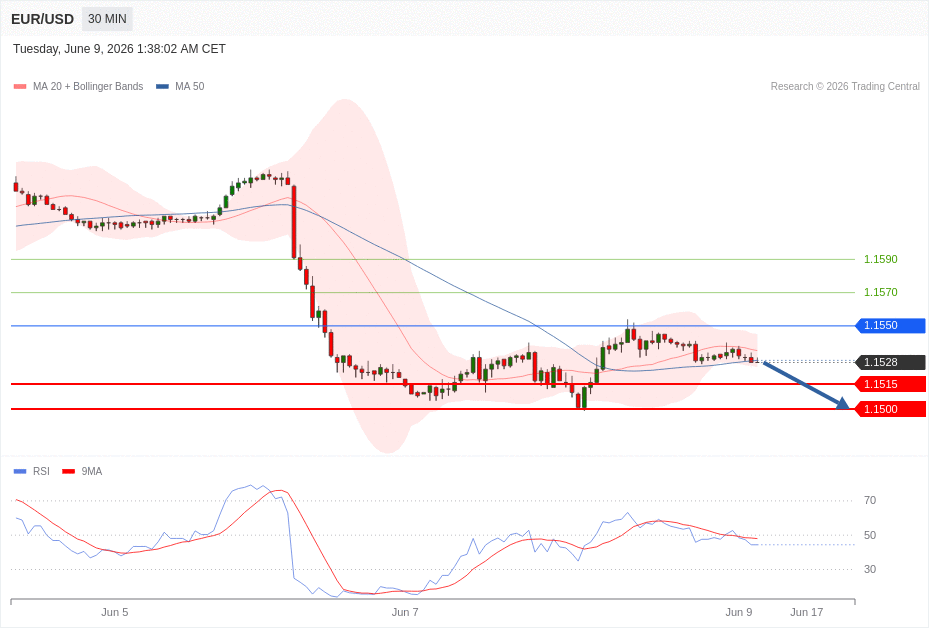
Task: Click the red 1.1500 support price tag
Action: pyautogui.click(x=890, y=409)
